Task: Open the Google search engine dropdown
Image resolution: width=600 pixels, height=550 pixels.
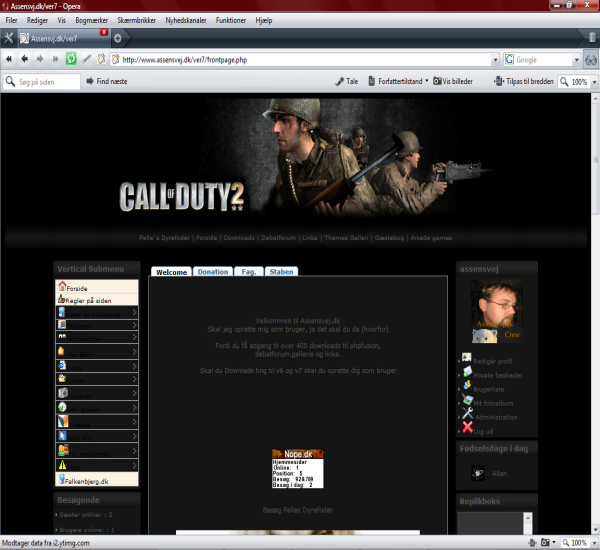Action: click(x=577, y=60)
